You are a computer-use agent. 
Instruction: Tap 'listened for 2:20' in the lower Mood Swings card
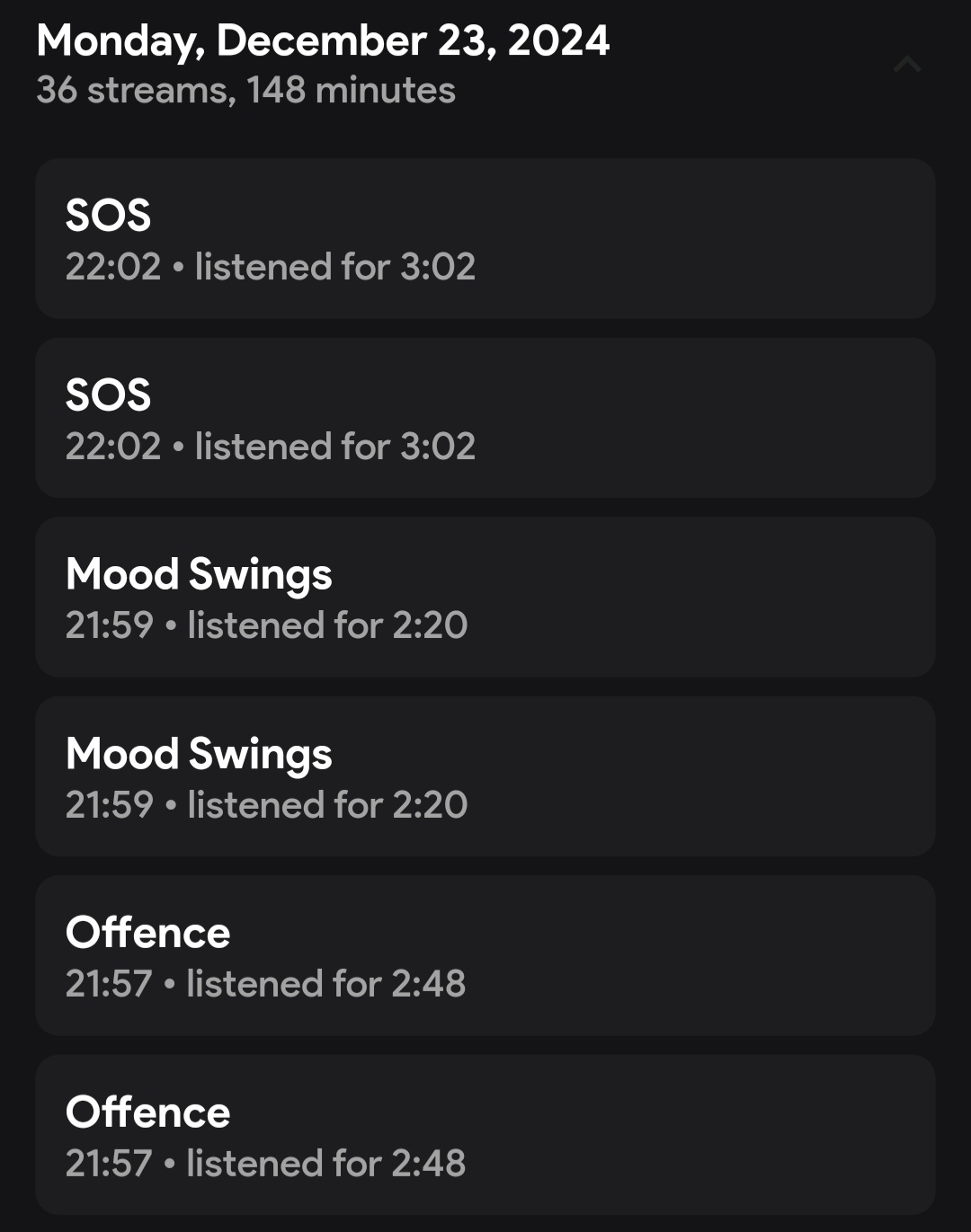coord(327,805)
